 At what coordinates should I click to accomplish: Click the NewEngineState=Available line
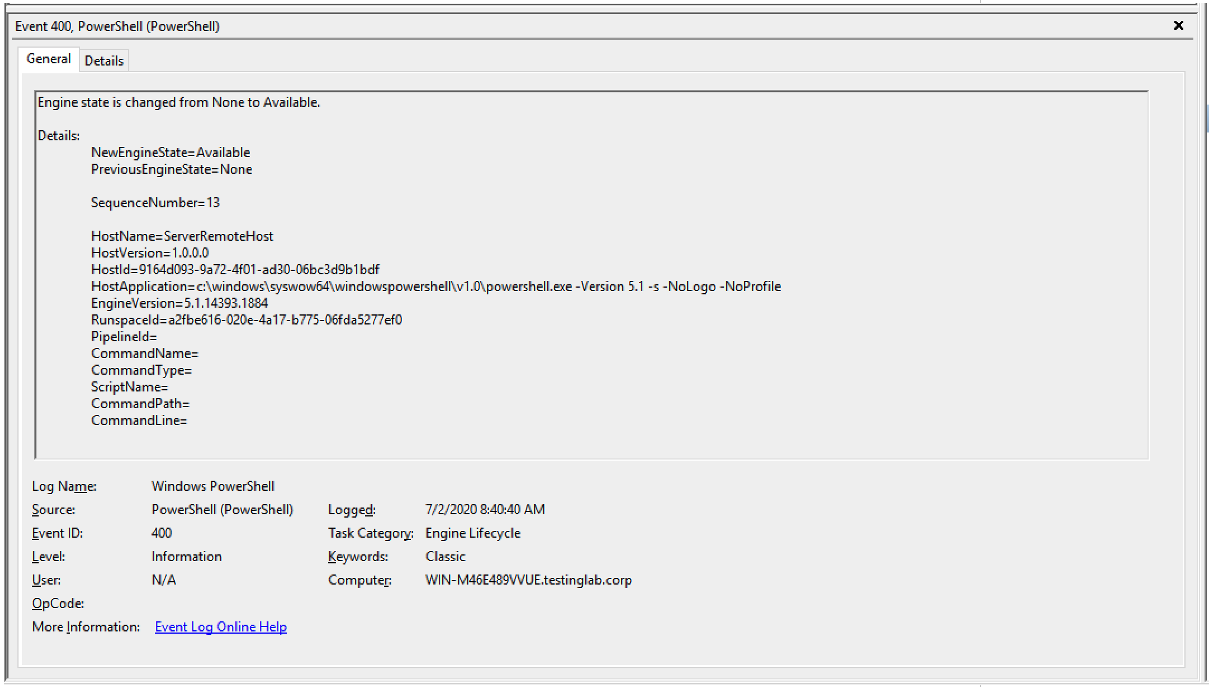(170, 153)
